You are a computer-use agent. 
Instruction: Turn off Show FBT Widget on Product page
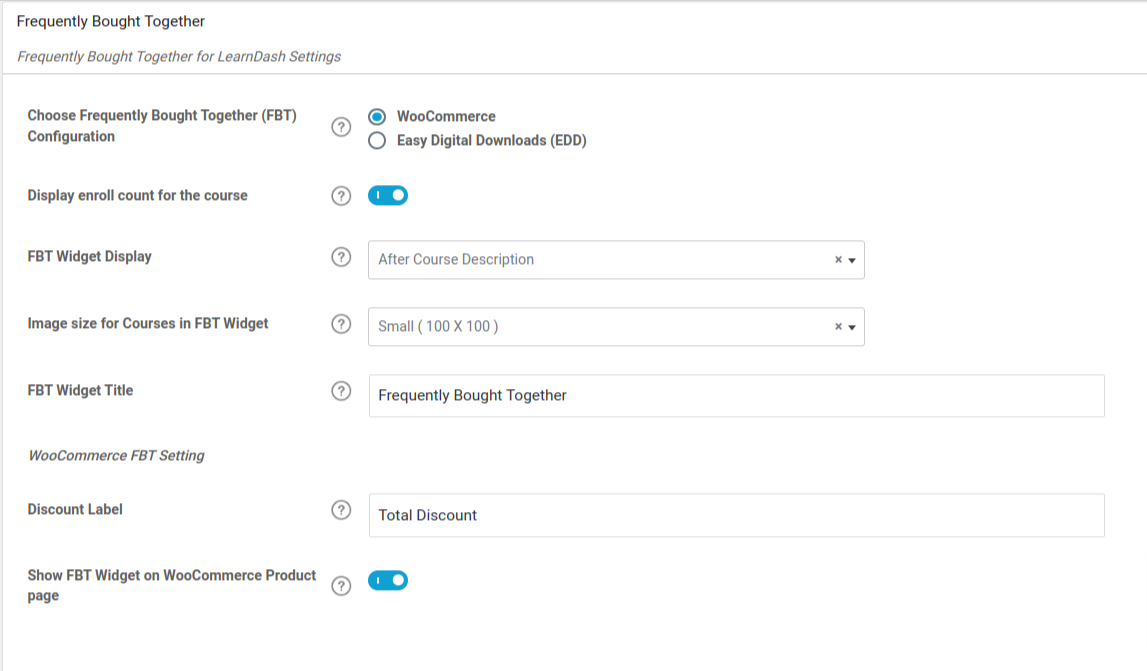pyautogui.click(x=389, y=580)
